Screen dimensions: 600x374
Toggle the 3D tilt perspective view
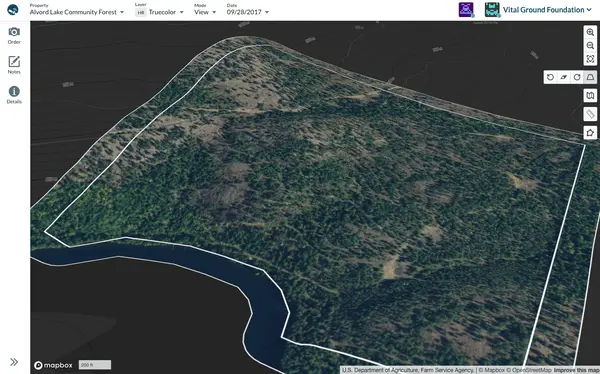590,77
